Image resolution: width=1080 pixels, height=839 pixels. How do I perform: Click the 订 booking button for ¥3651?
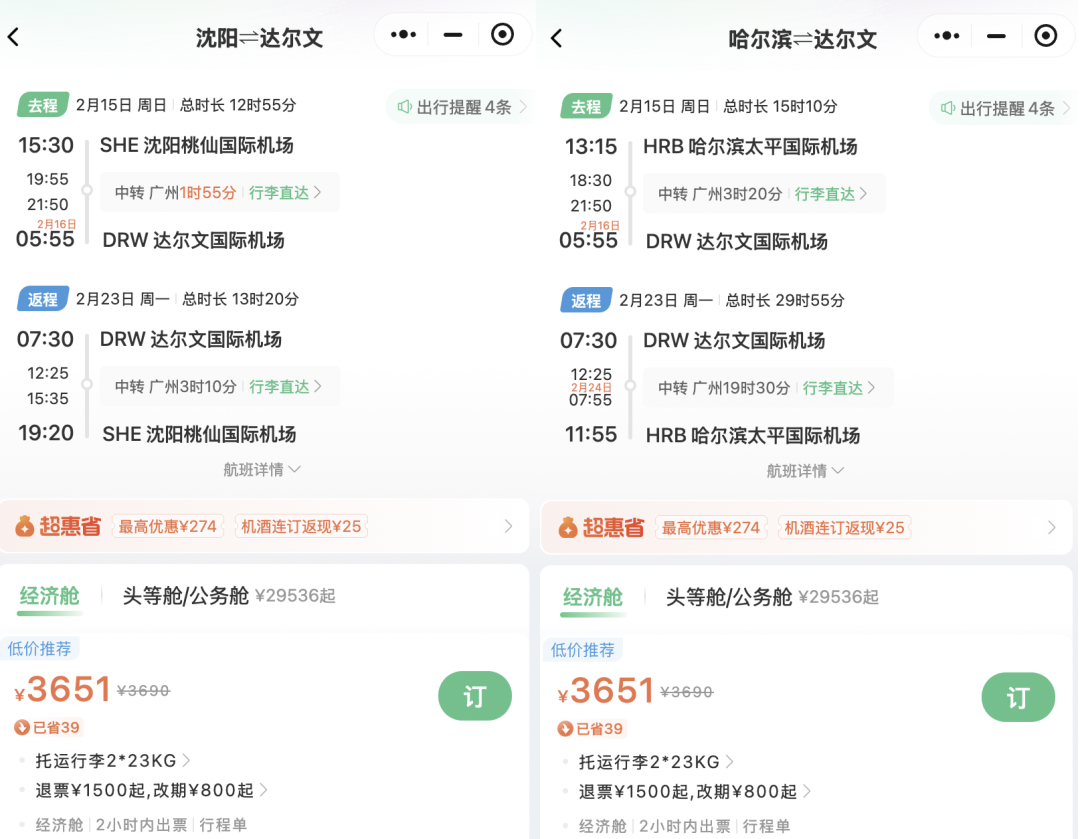475,696
